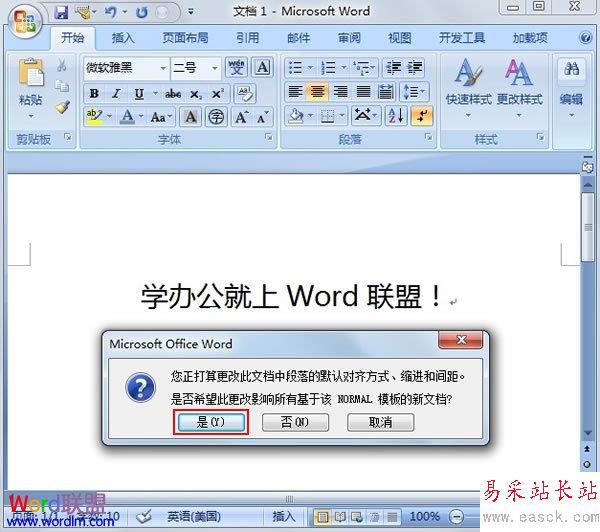Viewport: 600px width, 532px height.
Task: Open the 审阅 tab
Action: tap(349, 38)
